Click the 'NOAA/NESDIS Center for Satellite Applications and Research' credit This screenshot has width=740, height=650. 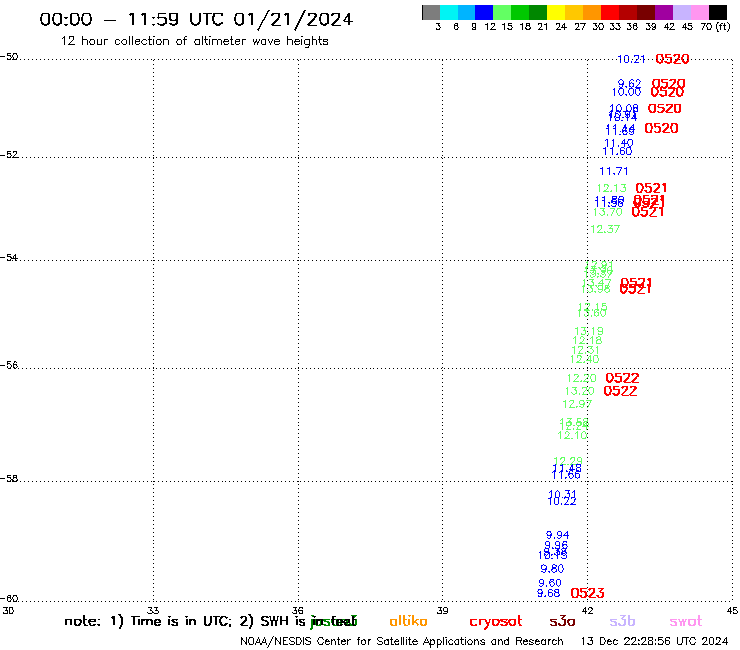point(402,642)
